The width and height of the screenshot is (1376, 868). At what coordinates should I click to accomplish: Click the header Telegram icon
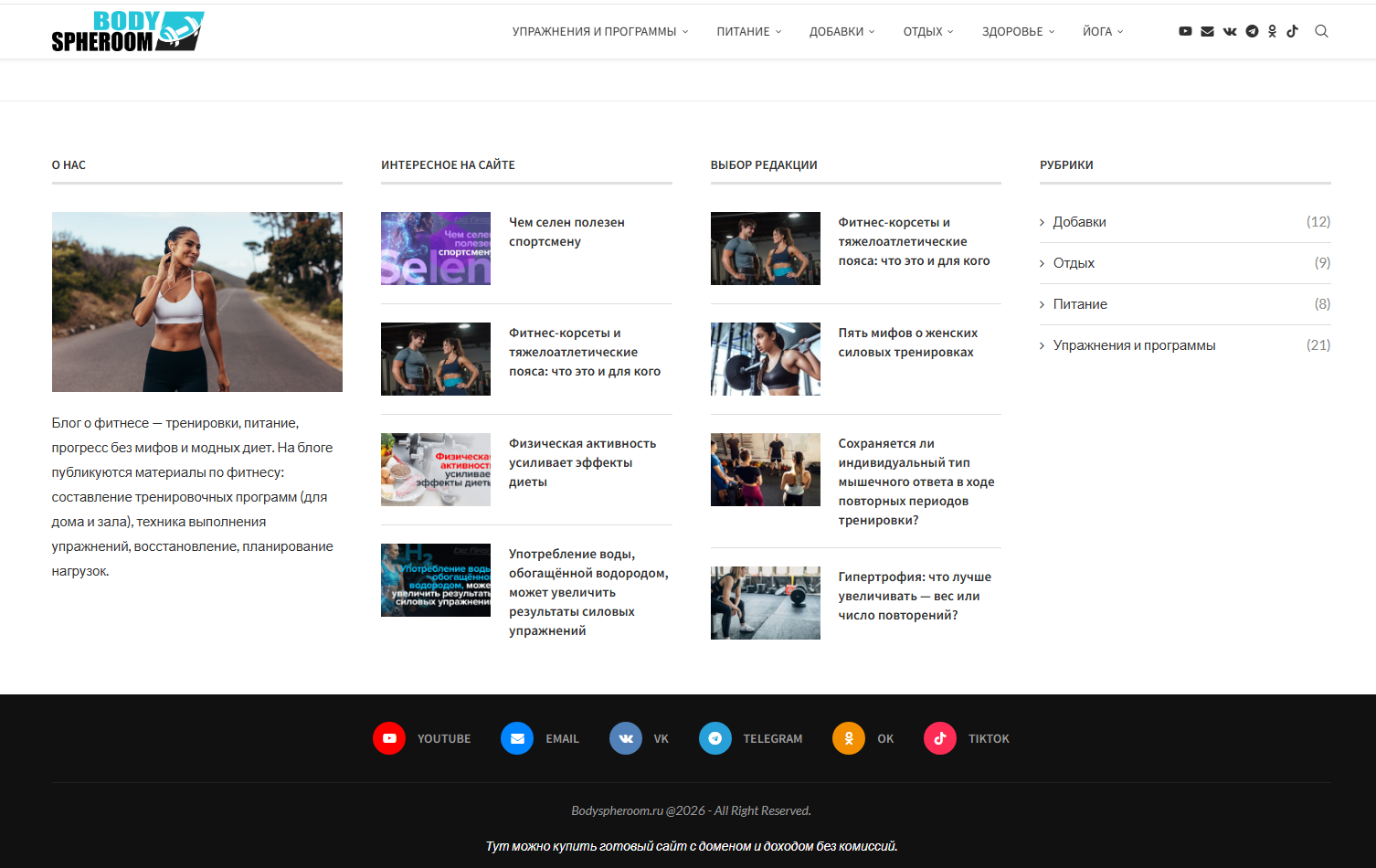pos(1252,31)
